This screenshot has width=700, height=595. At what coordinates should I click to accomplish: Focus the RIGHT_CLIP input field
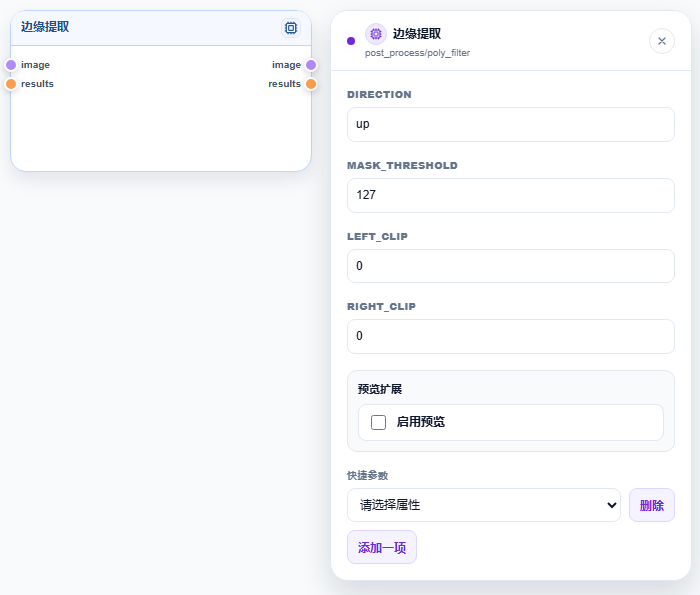511,337
